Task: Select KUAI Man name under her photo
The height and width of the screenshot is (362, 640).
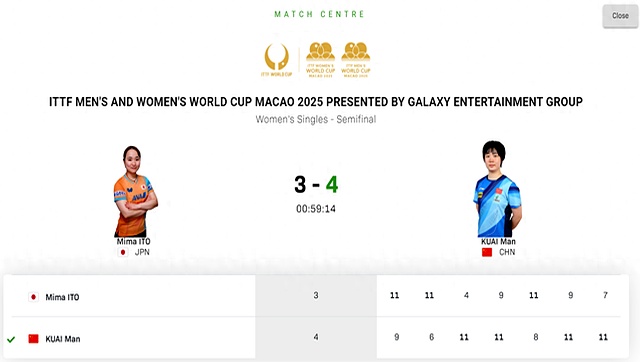Action: click(x=498, y=242)
